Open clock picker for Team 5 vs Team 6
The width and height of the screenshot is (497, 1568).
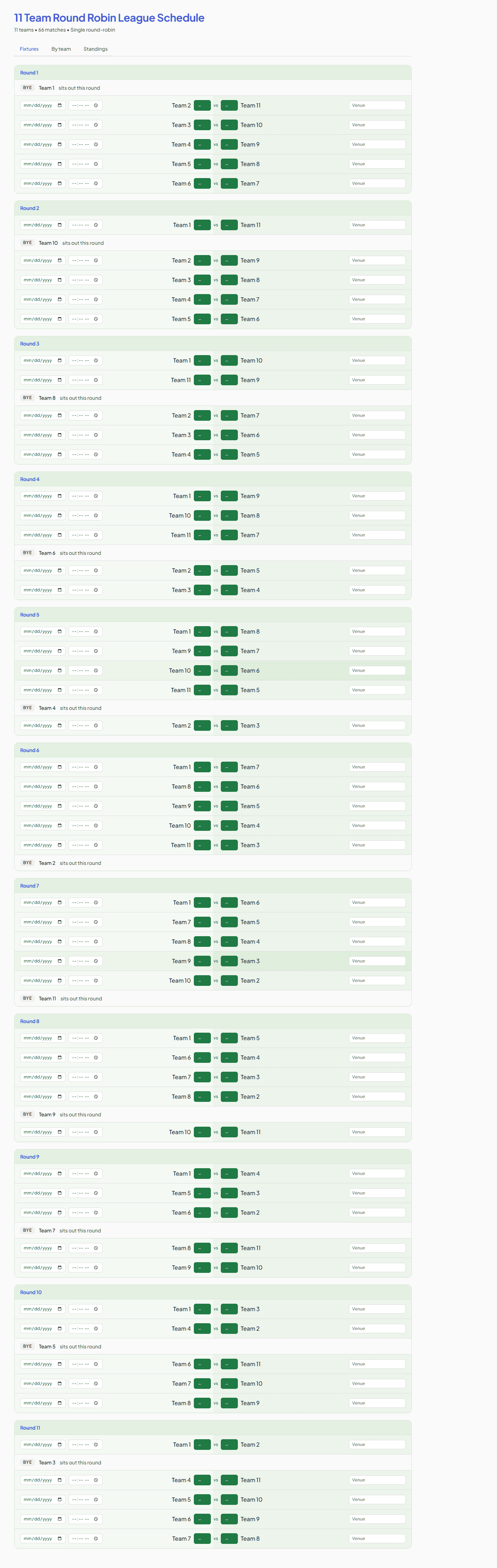click(x=95, y=319)
